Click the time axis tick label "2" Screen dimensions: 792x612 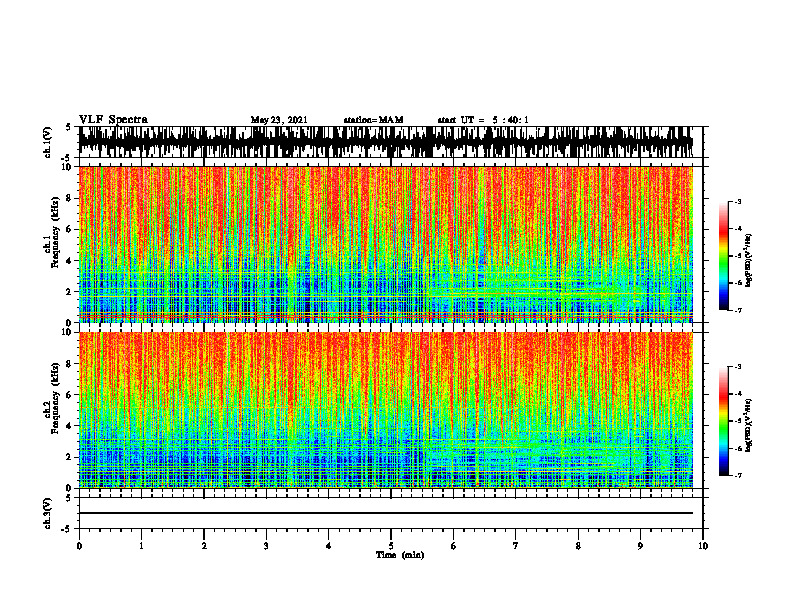pyautogui.click(x=204, y=546)
